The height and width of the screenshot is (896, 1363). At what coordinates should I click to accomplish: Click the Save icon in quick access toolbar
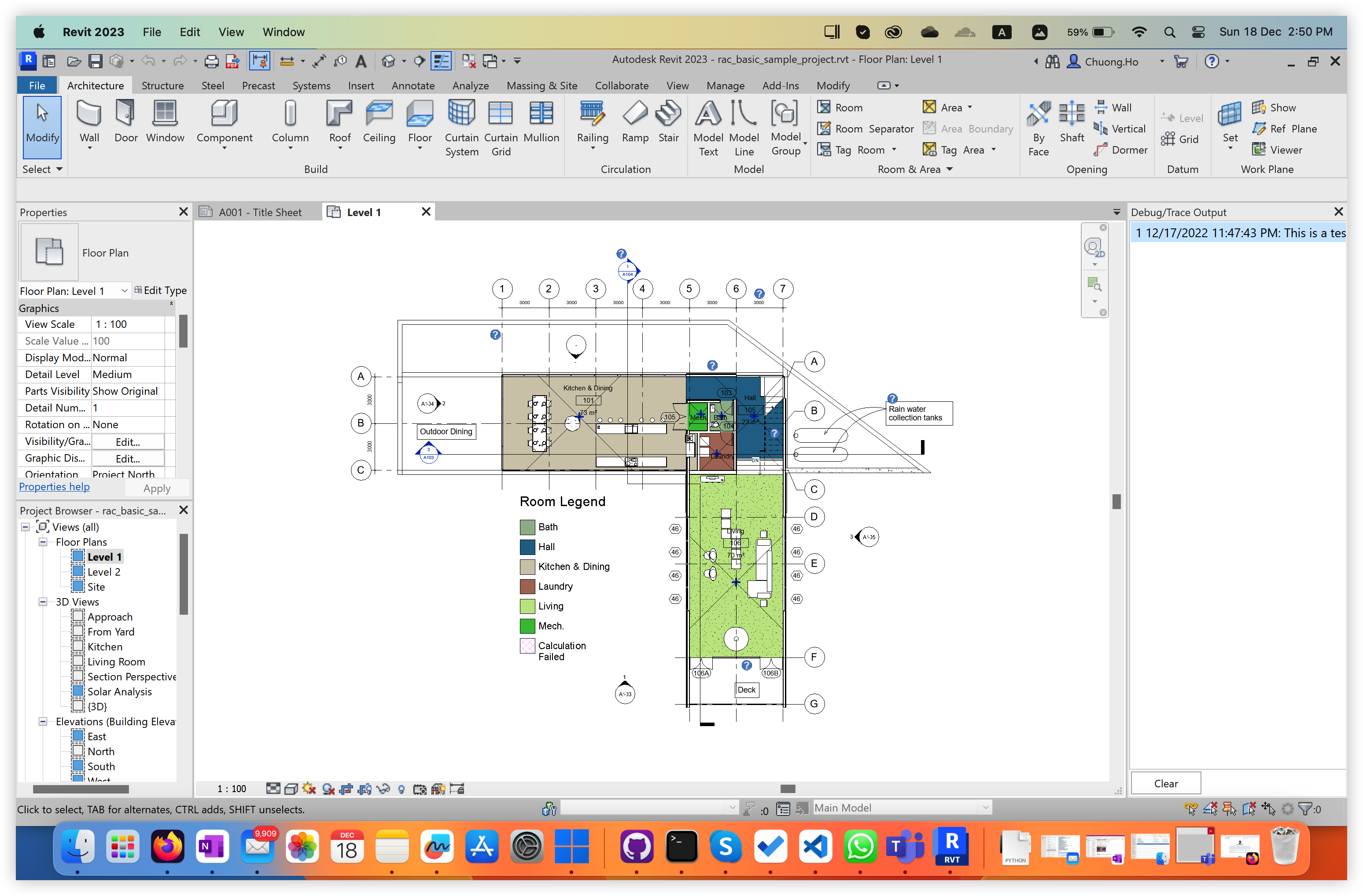tap(95, 61)
